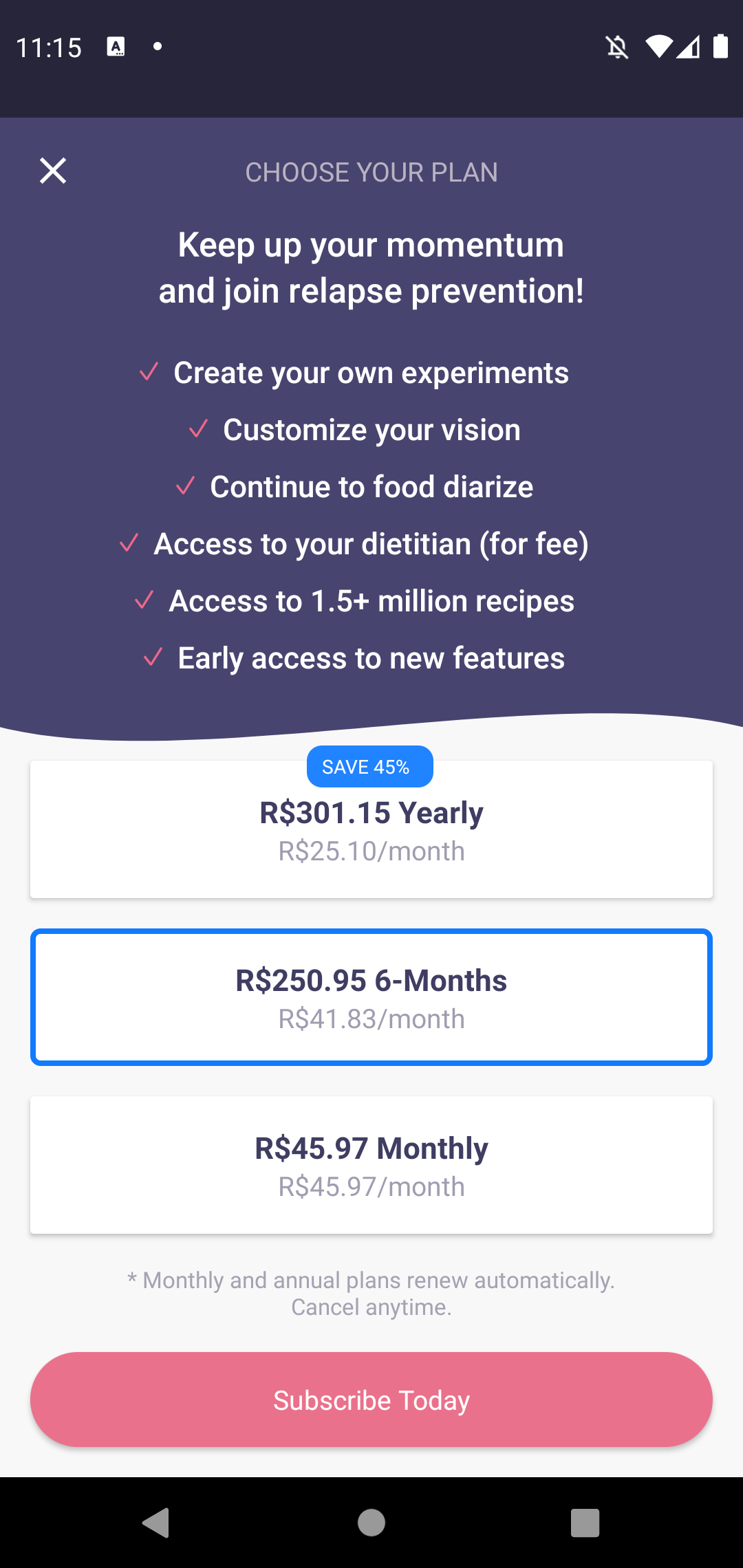Open recent apps with square button

pos(585,1523)
